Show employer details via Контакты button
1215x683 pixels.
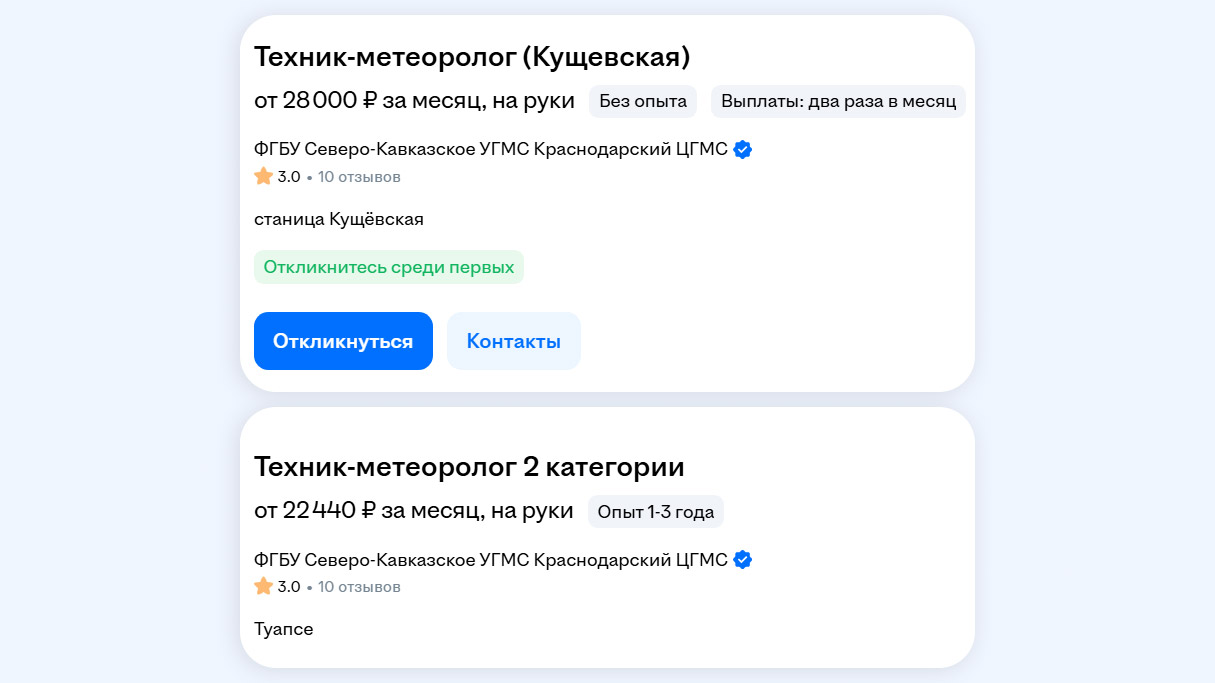click(513, 341)
